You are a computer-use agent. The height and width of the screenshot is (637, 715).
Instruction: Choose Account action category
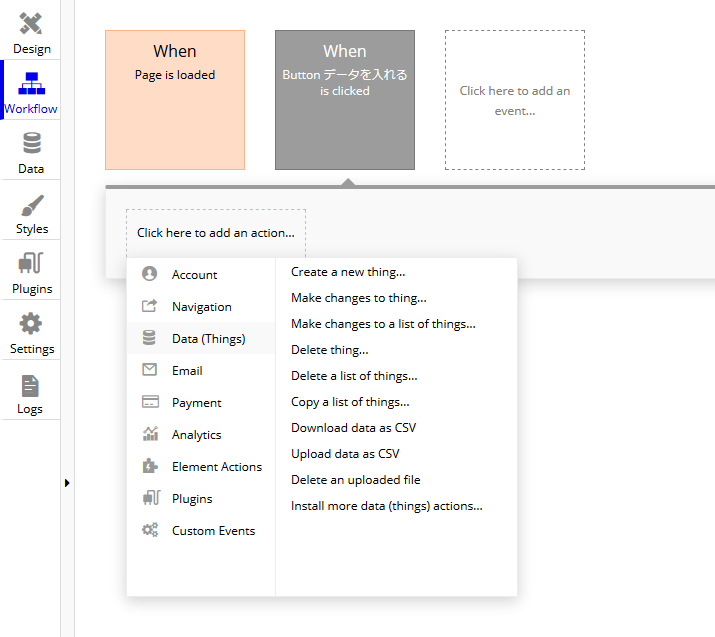pos(201,274)
